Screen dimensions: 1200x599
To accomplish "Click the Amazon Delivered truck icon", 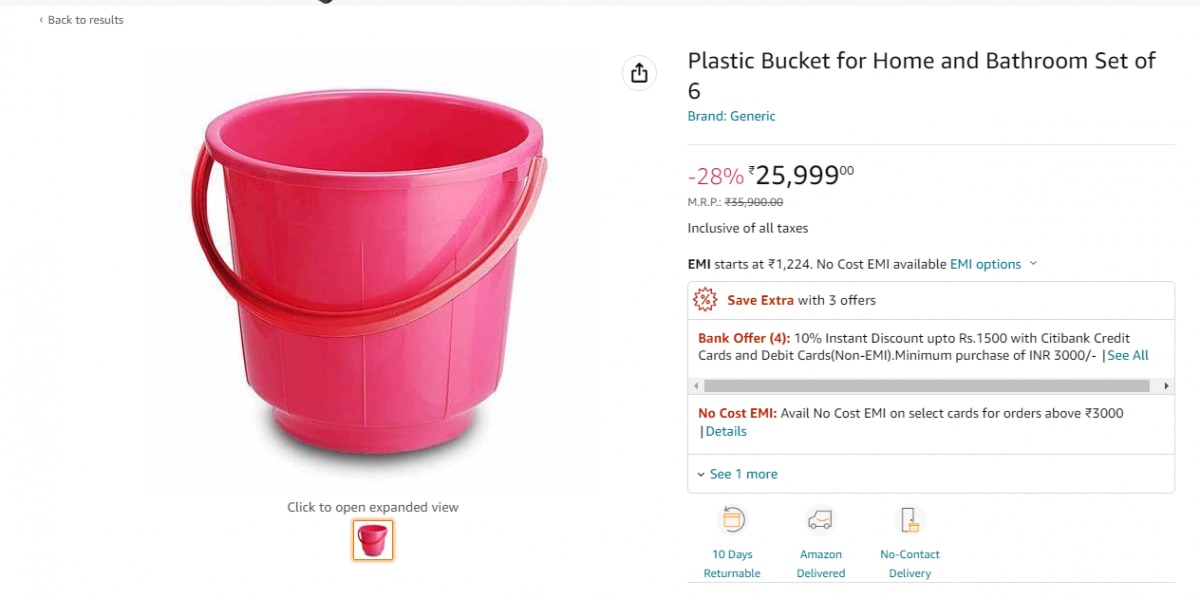I will pyautogui.click(x=820, y=519).
